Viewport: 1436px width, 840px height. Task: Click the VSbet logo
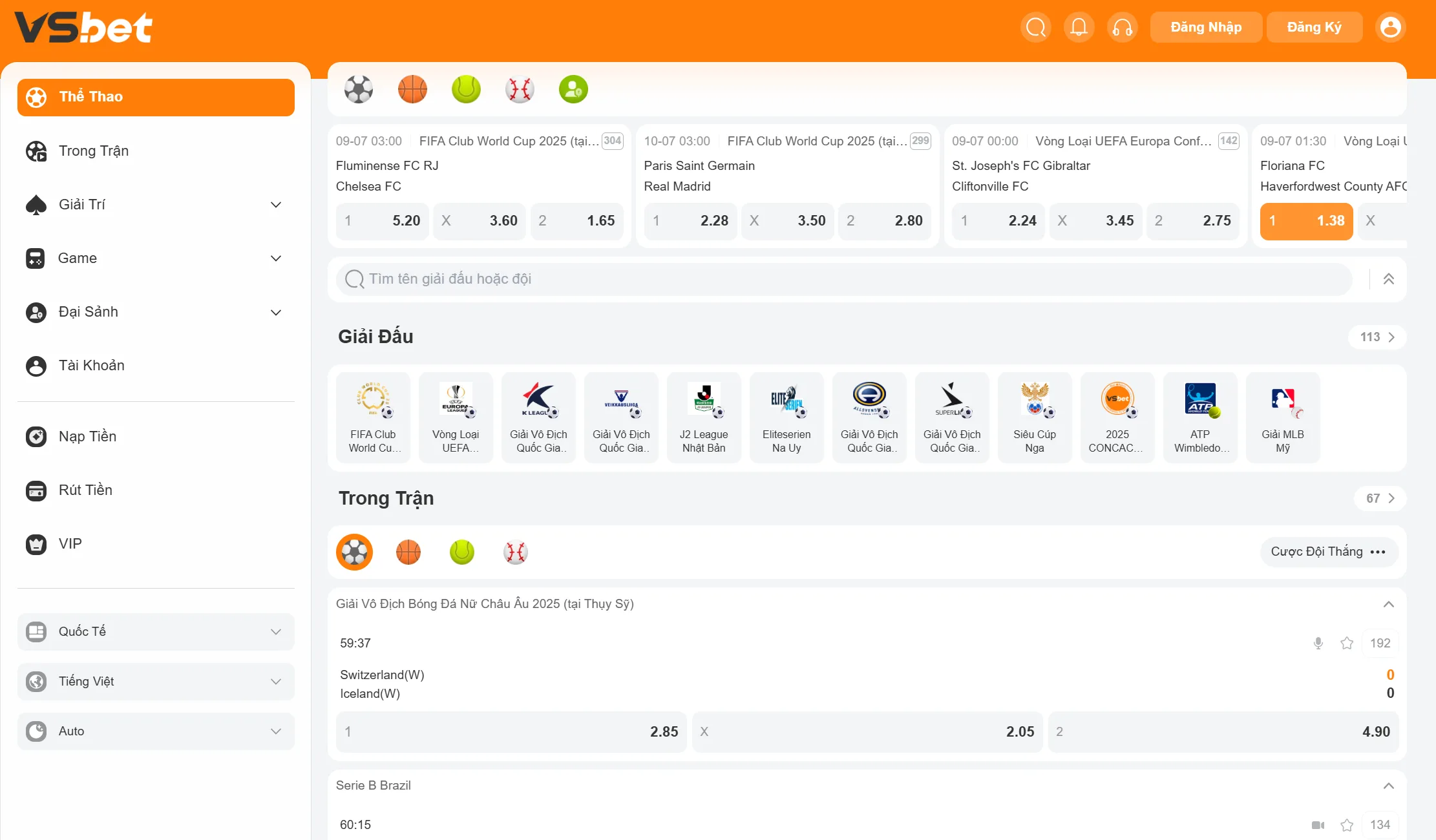coord(83,28)
